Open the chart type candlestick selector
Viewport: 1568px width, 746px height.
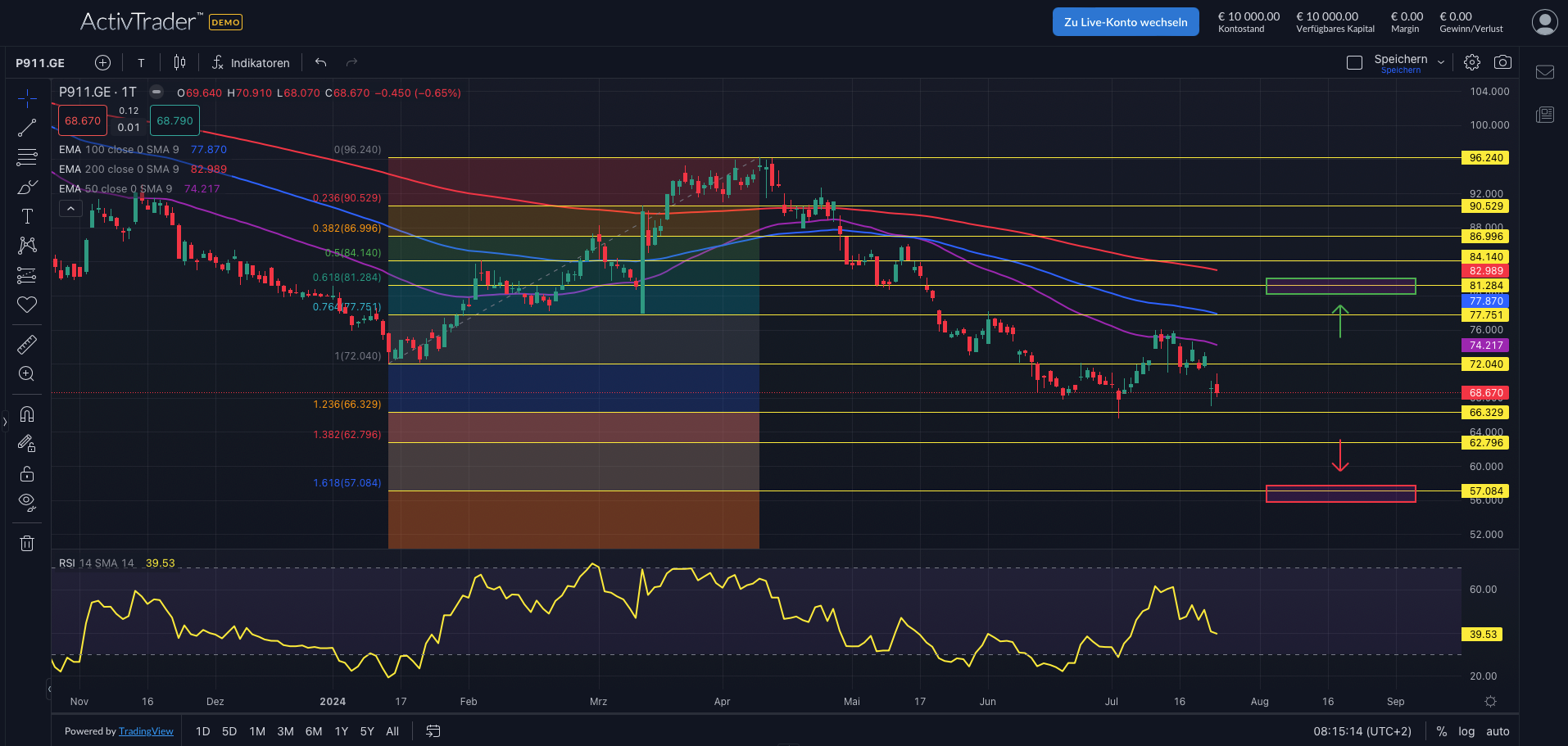pos(179,62)
